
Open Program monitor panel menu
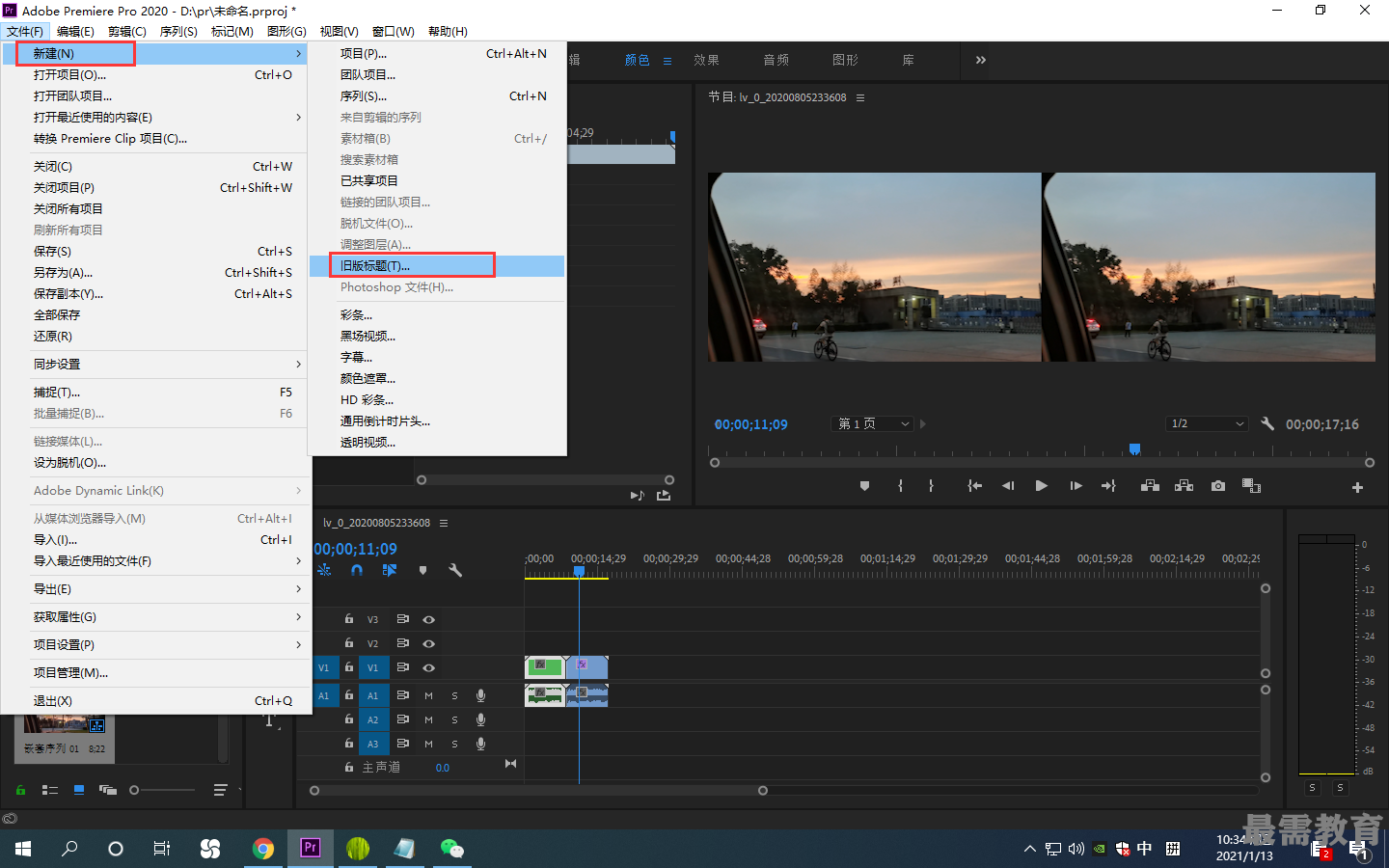pyautogui.click(x=860, y=97)
